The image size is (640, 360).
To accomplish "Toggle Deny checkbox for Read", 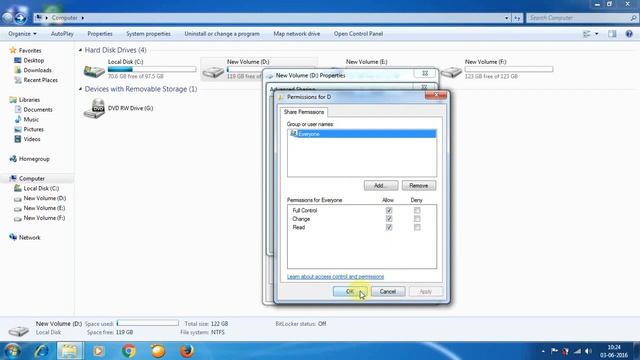I will [x=417, y=227].
